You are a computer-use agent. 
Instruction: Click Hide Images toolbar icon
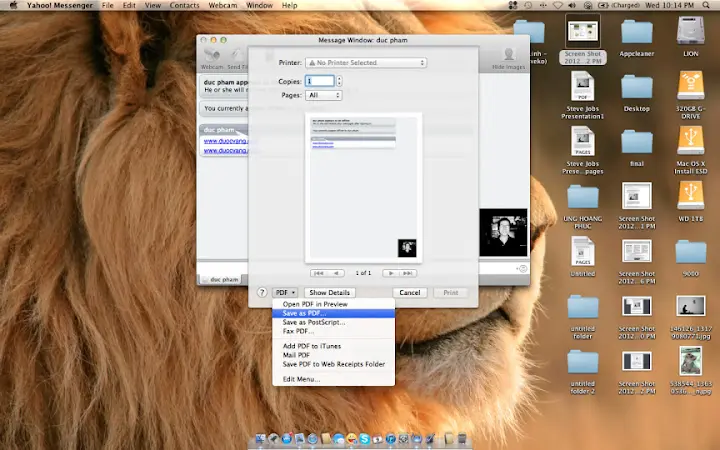pos(509,56)
